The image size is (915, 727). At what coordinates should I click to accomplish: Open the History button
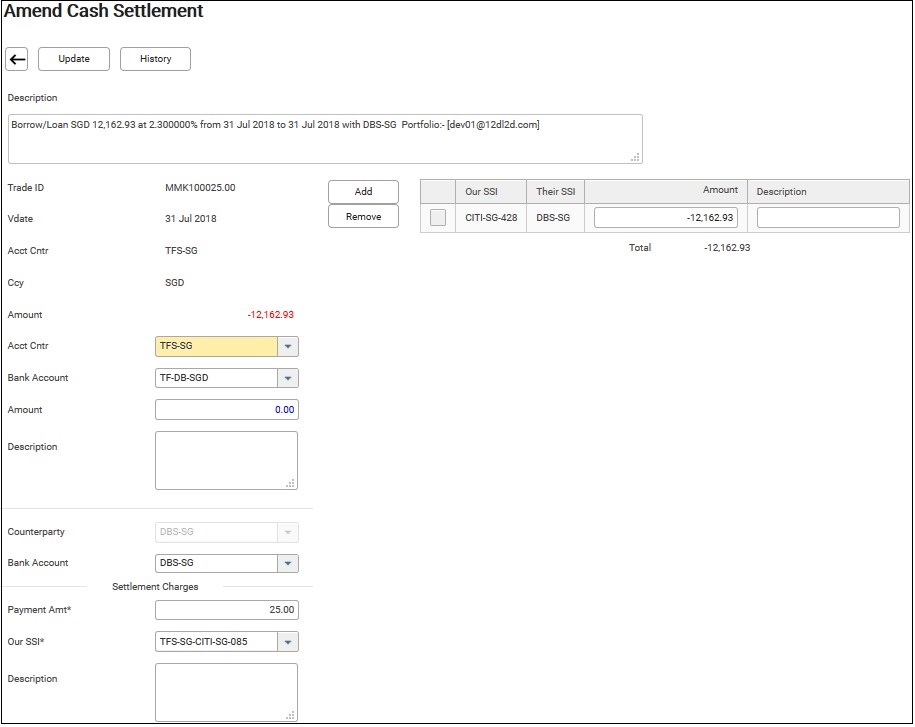pos(155,59)
